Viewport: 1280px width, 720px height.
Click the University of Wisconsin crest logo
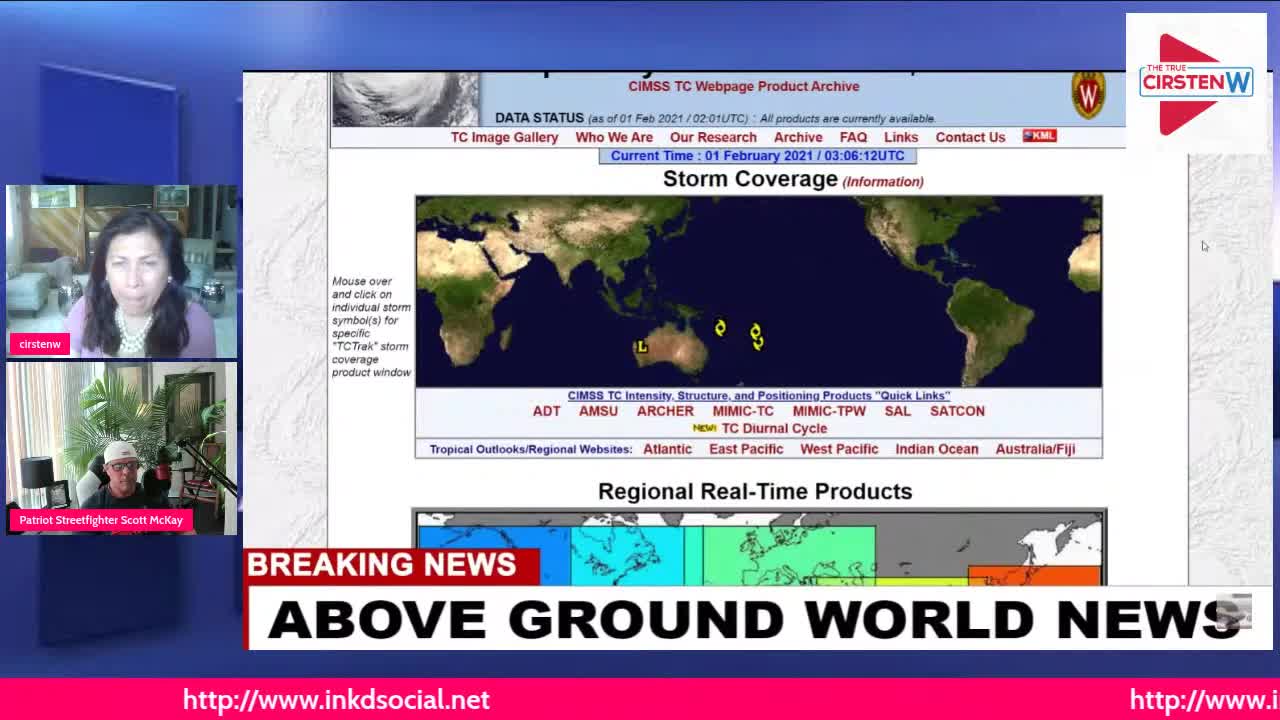pyautogui.click(x=1088, y=95)
